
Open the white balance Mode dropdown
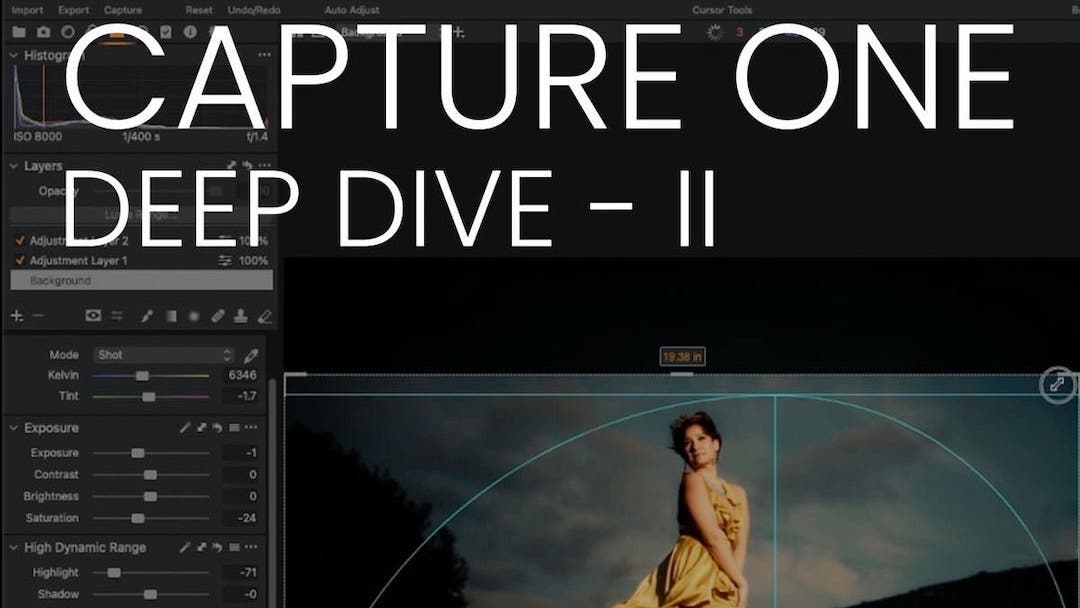164,355
